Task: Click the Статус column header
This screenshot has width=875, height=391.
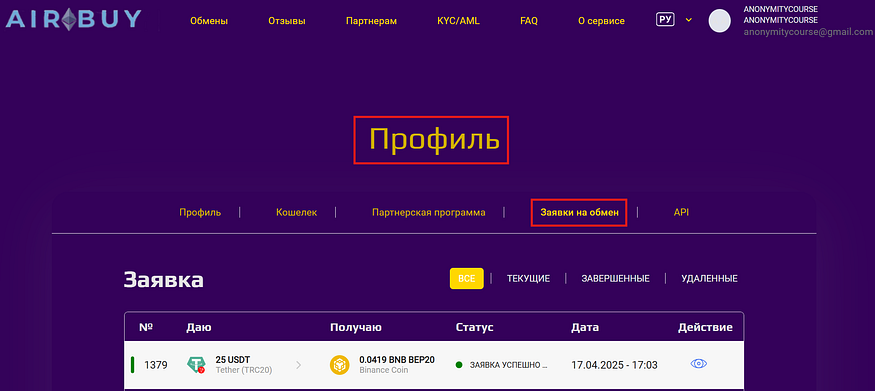Action: [474, 327]
